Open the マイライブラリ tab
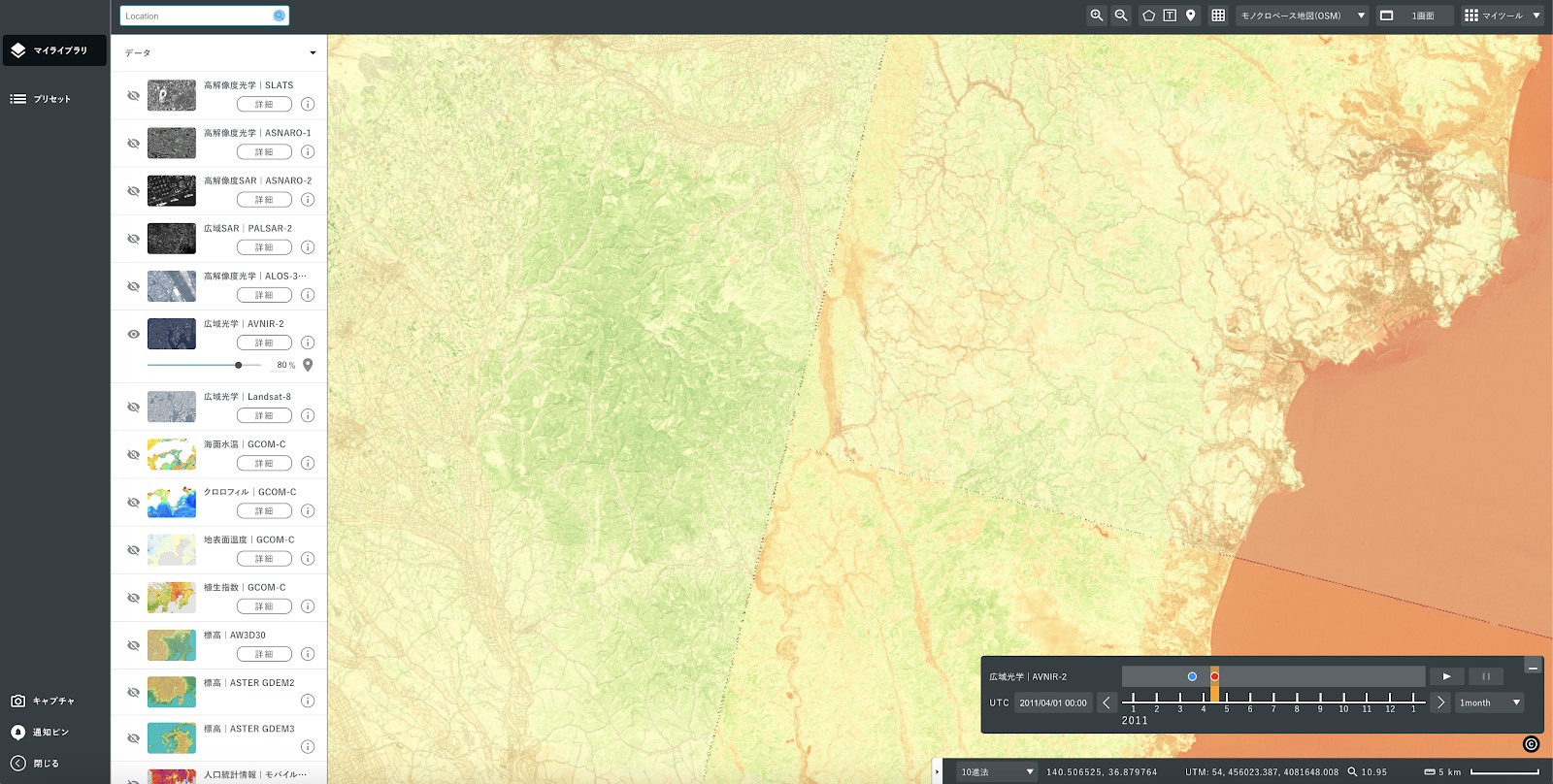Image resolution: width=1553 pixels, height=784 pixels. (x=54, y=50)
